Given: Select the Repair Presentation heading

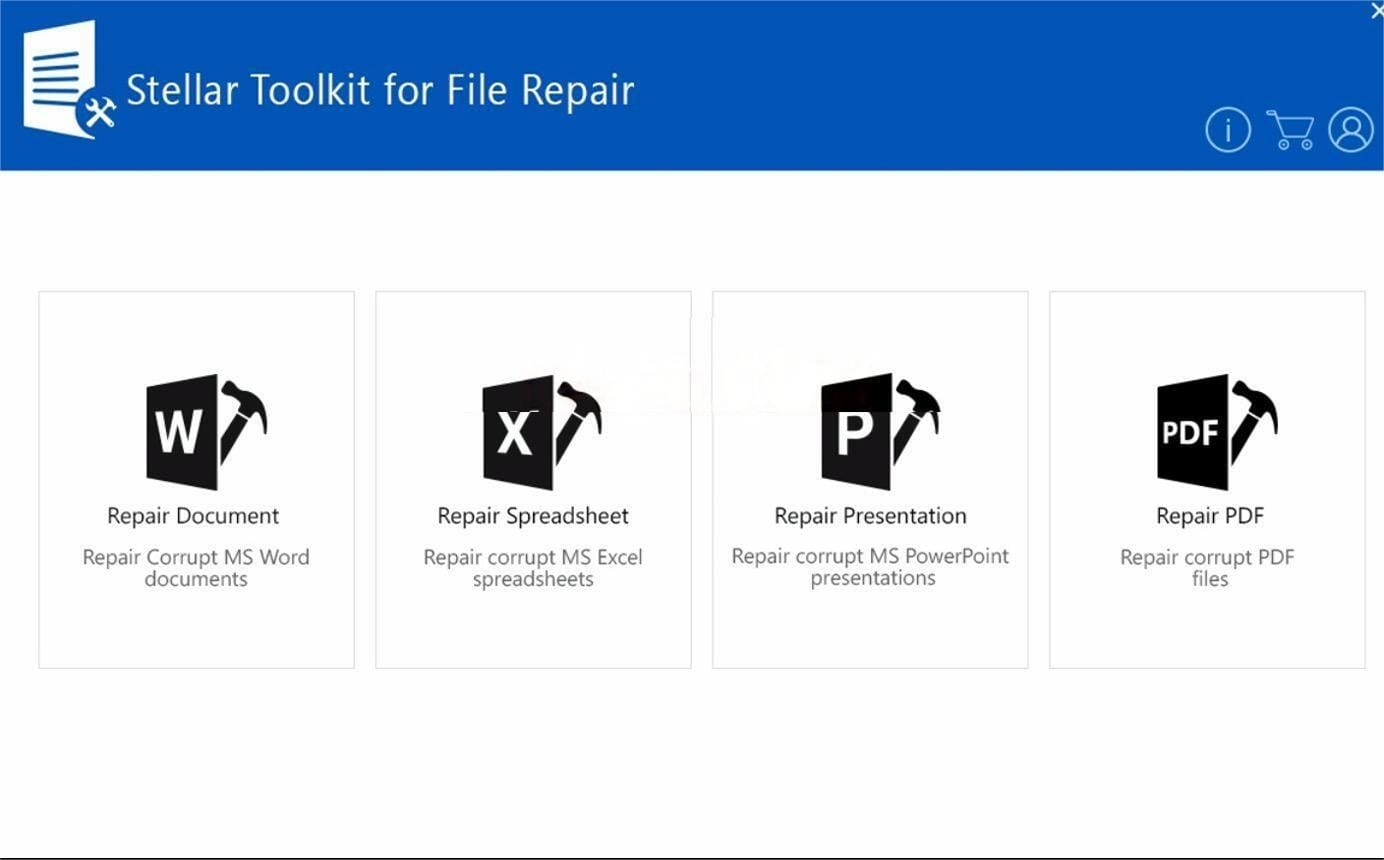Looking at the screenshot, I should click(x=870, y=516).
